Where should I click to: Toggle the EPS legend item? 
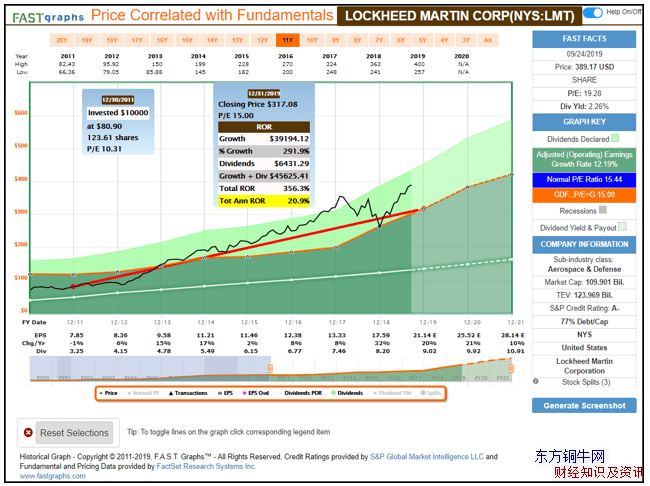pos(226,393)
